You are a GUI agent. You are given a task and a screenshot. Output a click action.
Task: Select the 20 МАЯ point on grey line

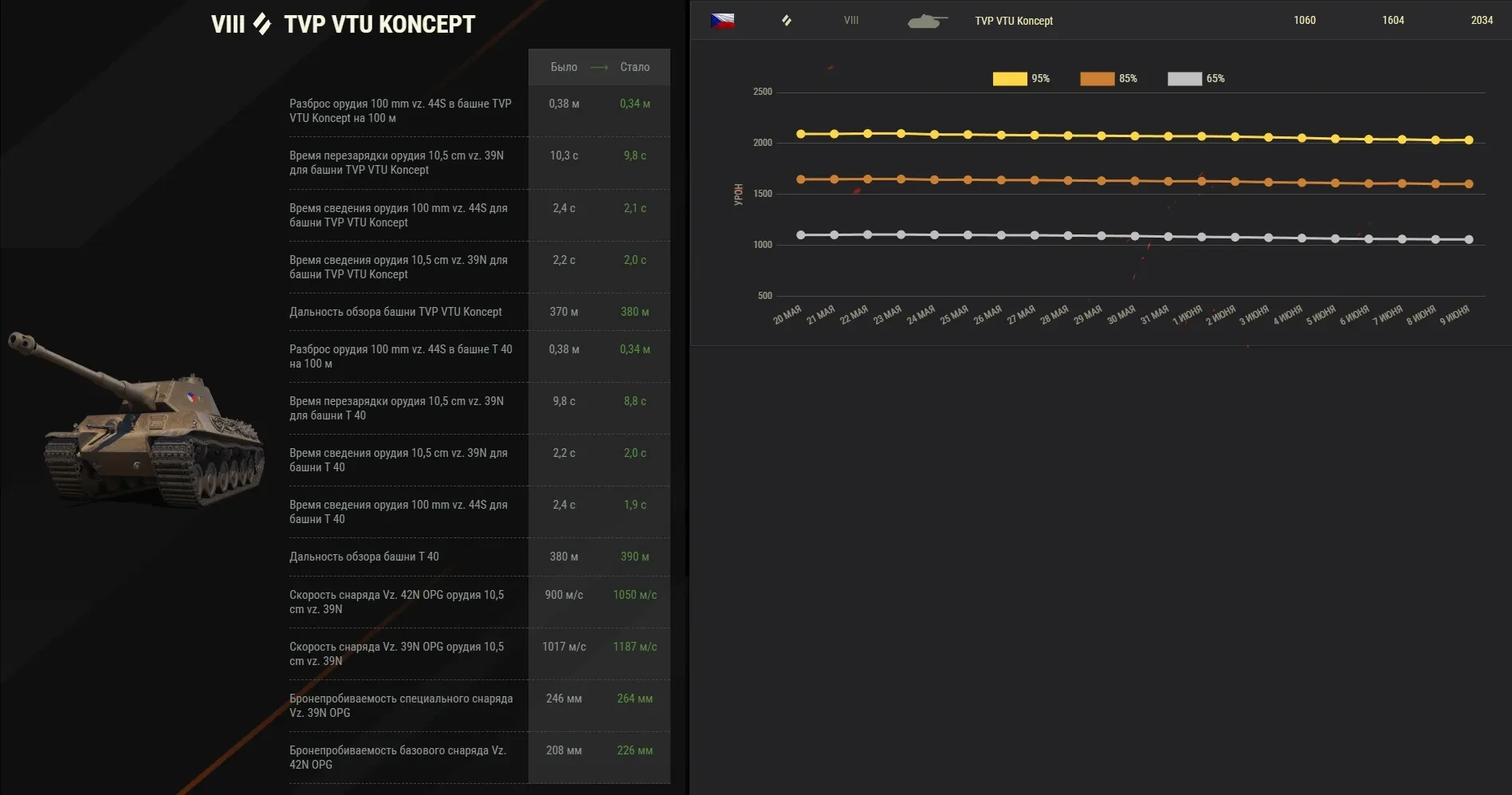click(801, 235)
